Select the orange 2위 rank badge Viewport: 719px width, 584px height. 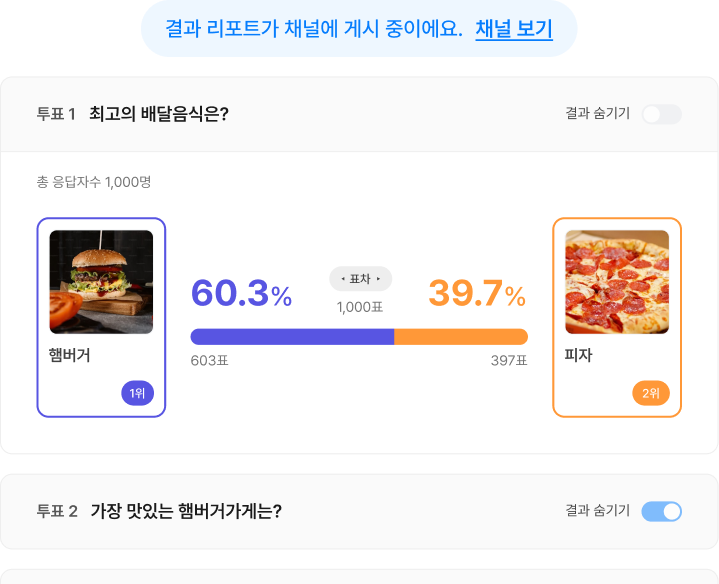651,393
